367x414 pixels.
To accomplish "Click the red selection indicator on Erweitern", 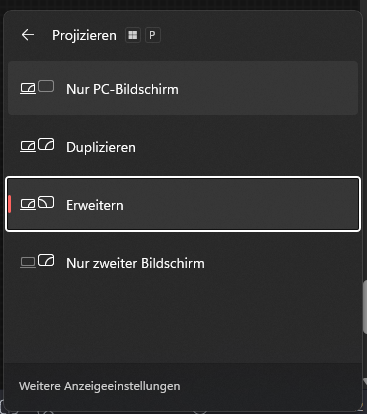I will tap(10, 204).
